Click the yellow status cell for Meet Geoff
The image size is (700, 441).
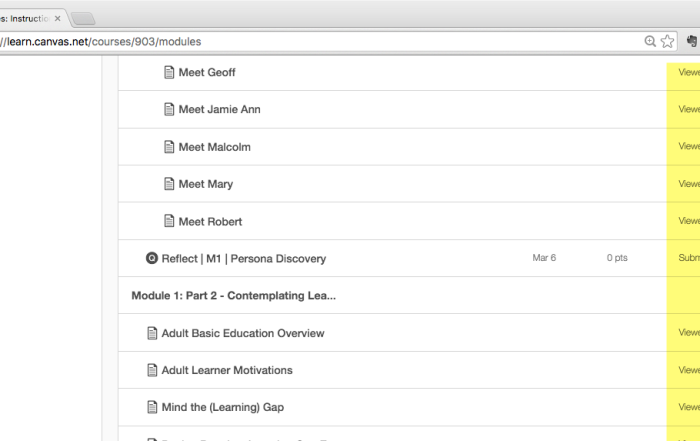click(684, 72)
